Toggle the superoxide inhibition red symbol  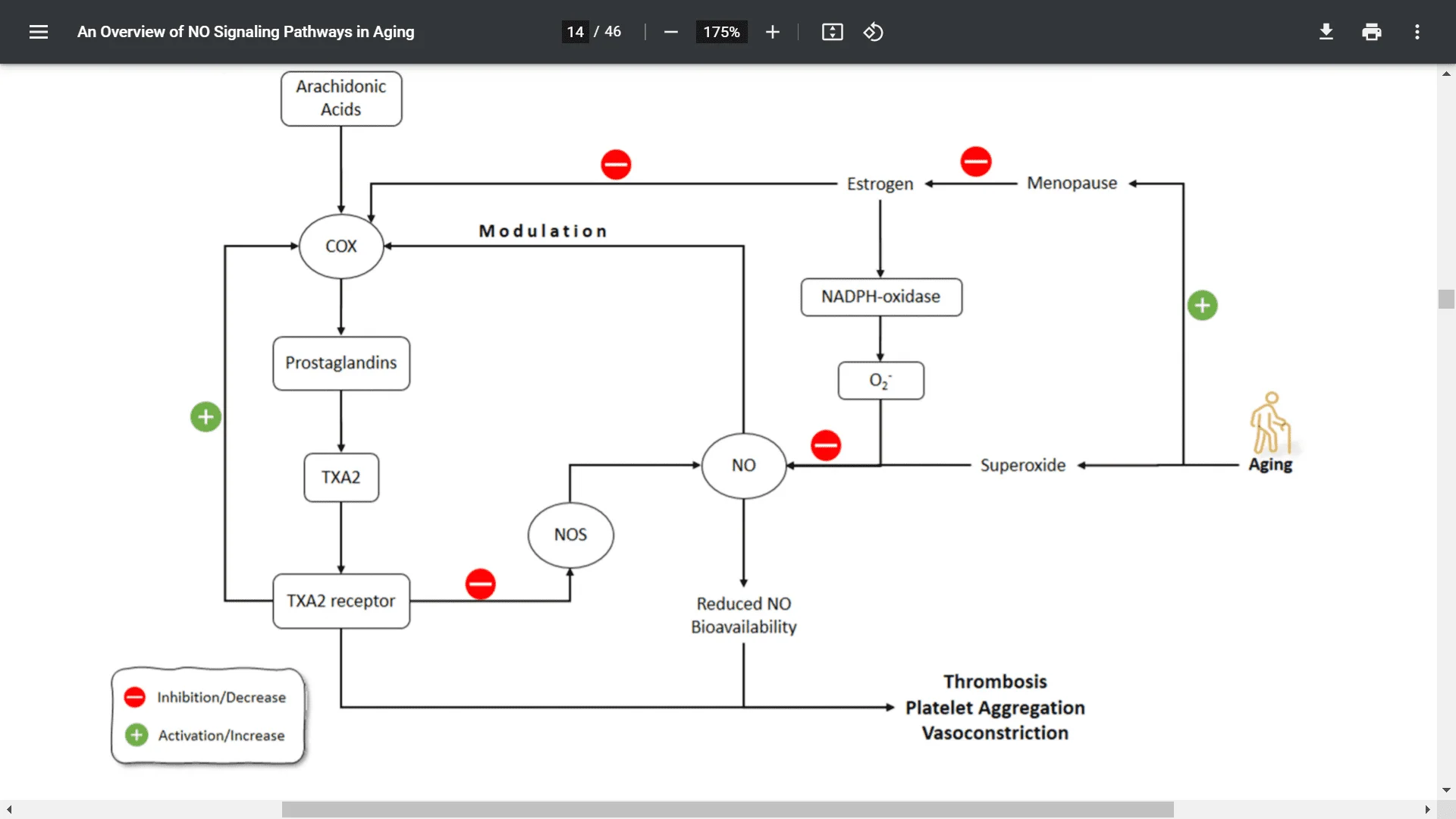coord(824,445)
